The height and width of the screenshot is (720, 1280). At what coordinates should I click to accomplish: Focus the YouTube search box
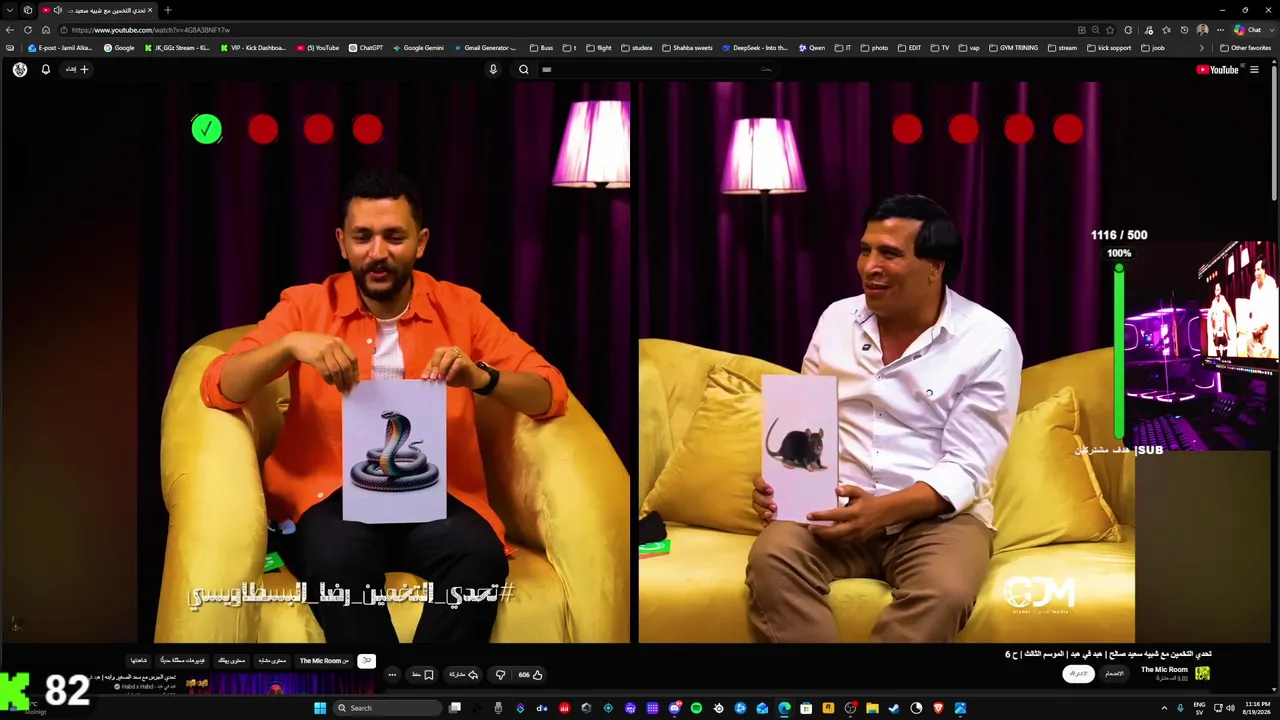[x=660, y=70]
